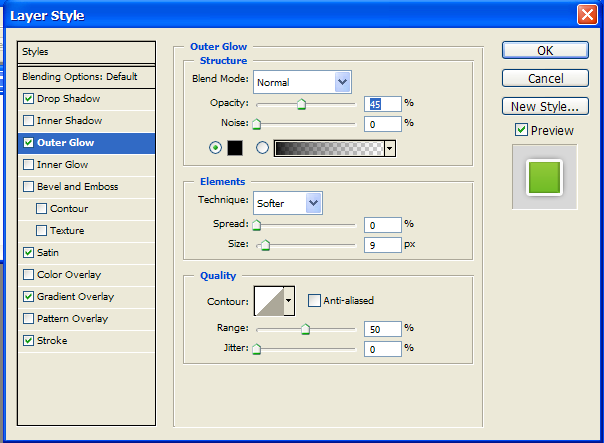Select the solid color radio button

(x=214, y=148)
